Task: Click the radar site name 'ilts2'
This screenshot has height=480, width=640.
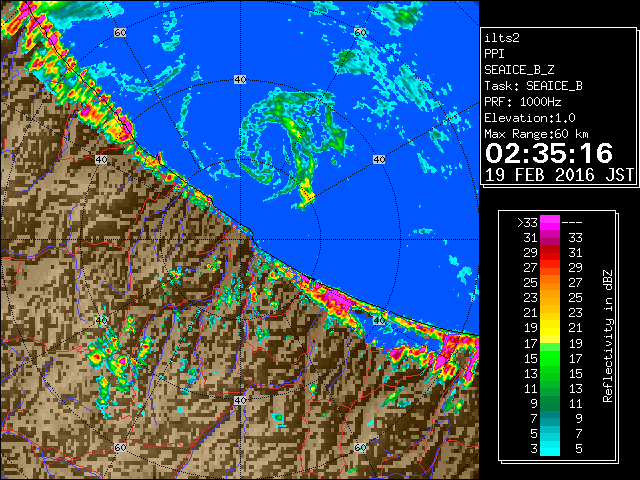Action: pyautogui.click(x=502, y=38)
